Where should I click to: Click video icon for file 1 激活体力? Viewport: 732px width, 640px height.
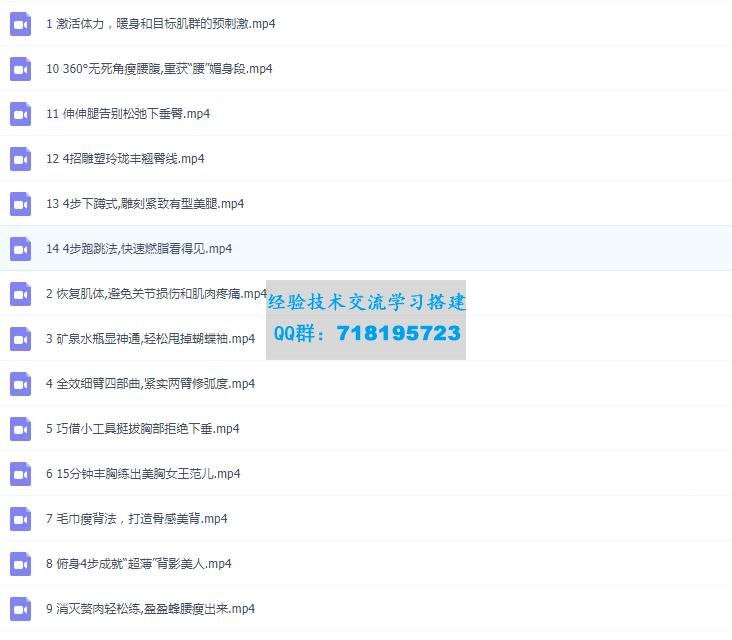click(21, 24)
